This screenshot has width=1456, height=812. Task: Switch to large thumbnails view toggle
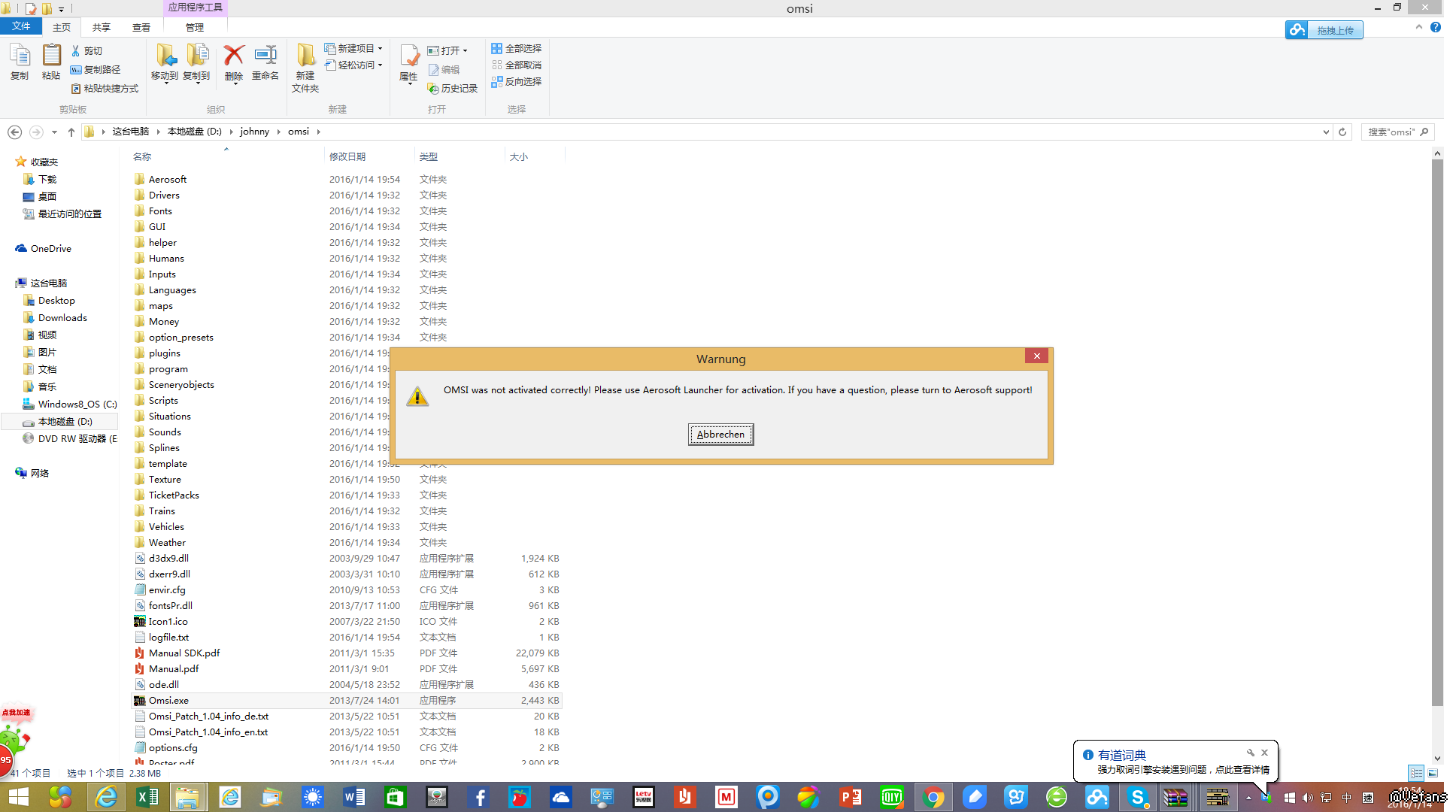pyautogui.click(x=1433, y=773)
